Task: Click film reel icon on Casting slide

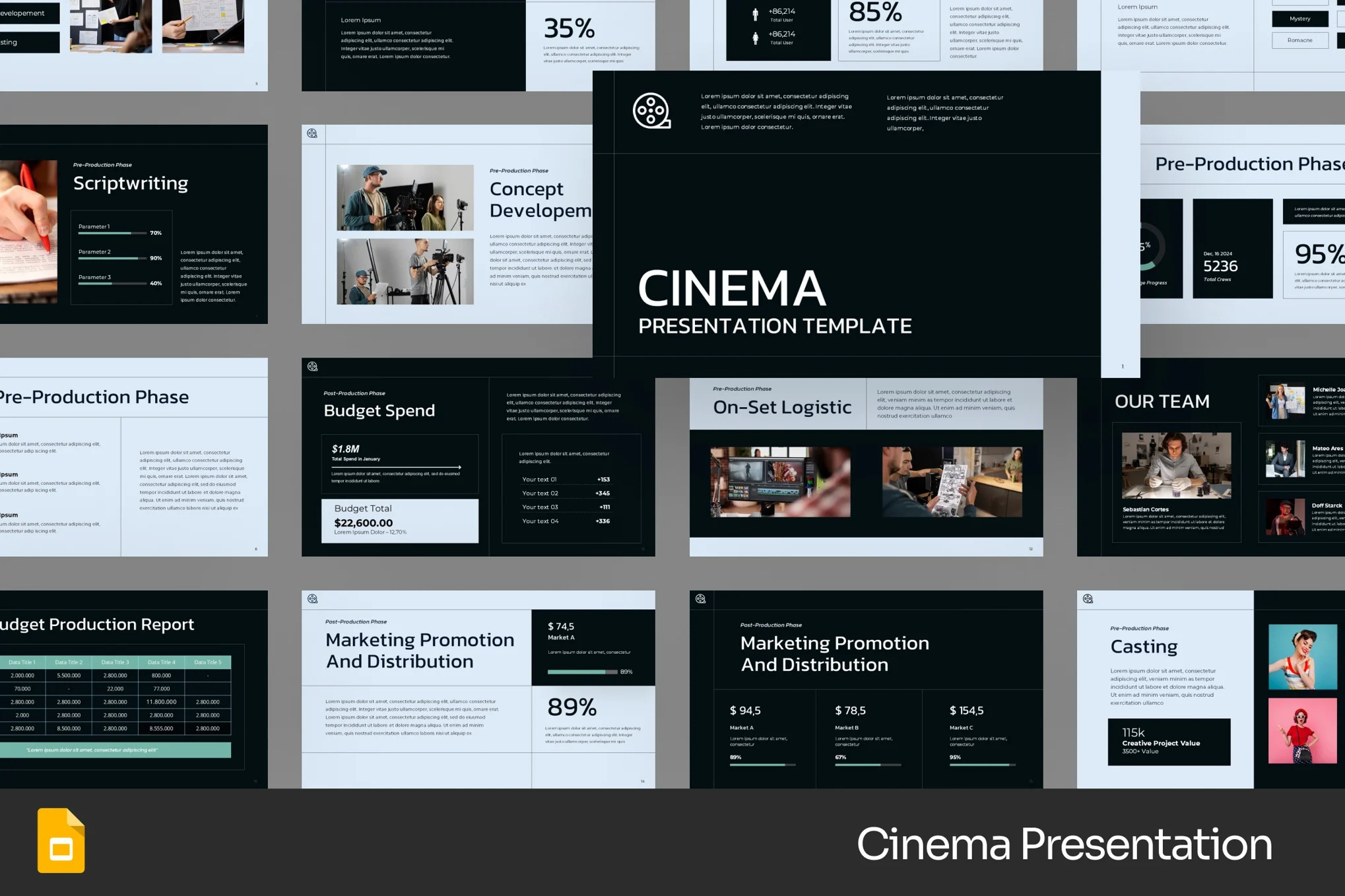Action: point(1088,598)
